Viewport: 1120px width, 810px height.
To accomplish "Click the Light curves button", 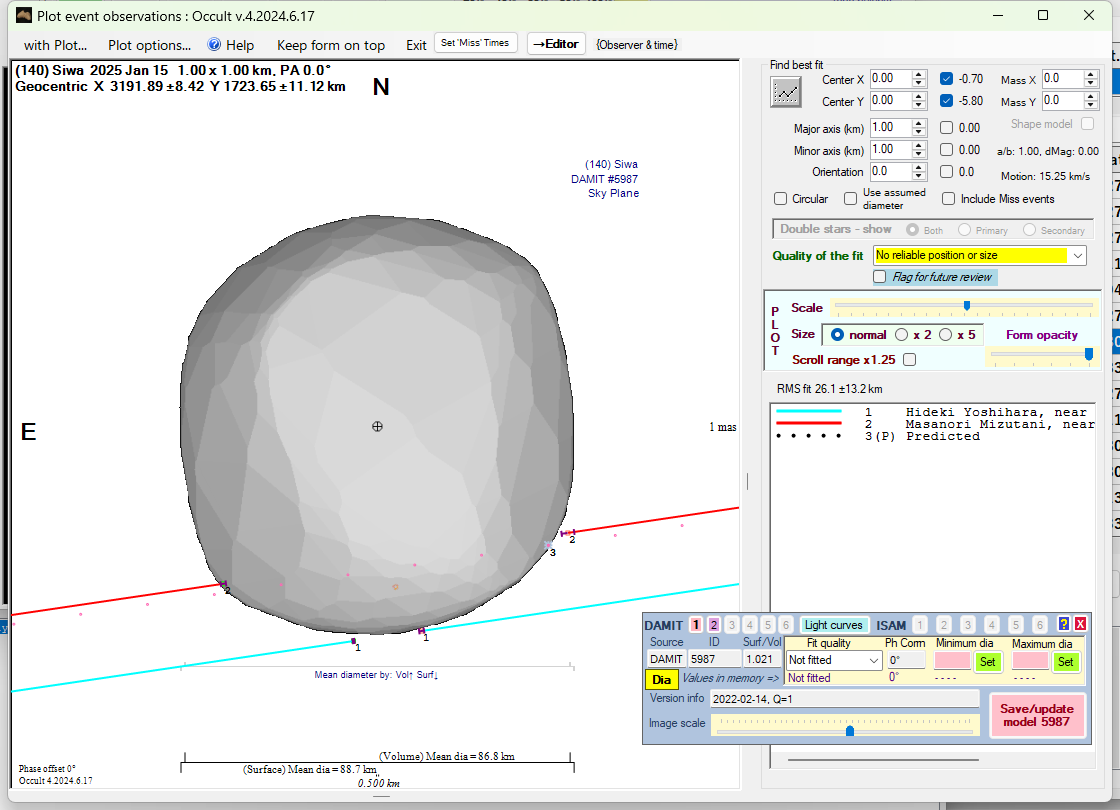I will tap(834, 625).
